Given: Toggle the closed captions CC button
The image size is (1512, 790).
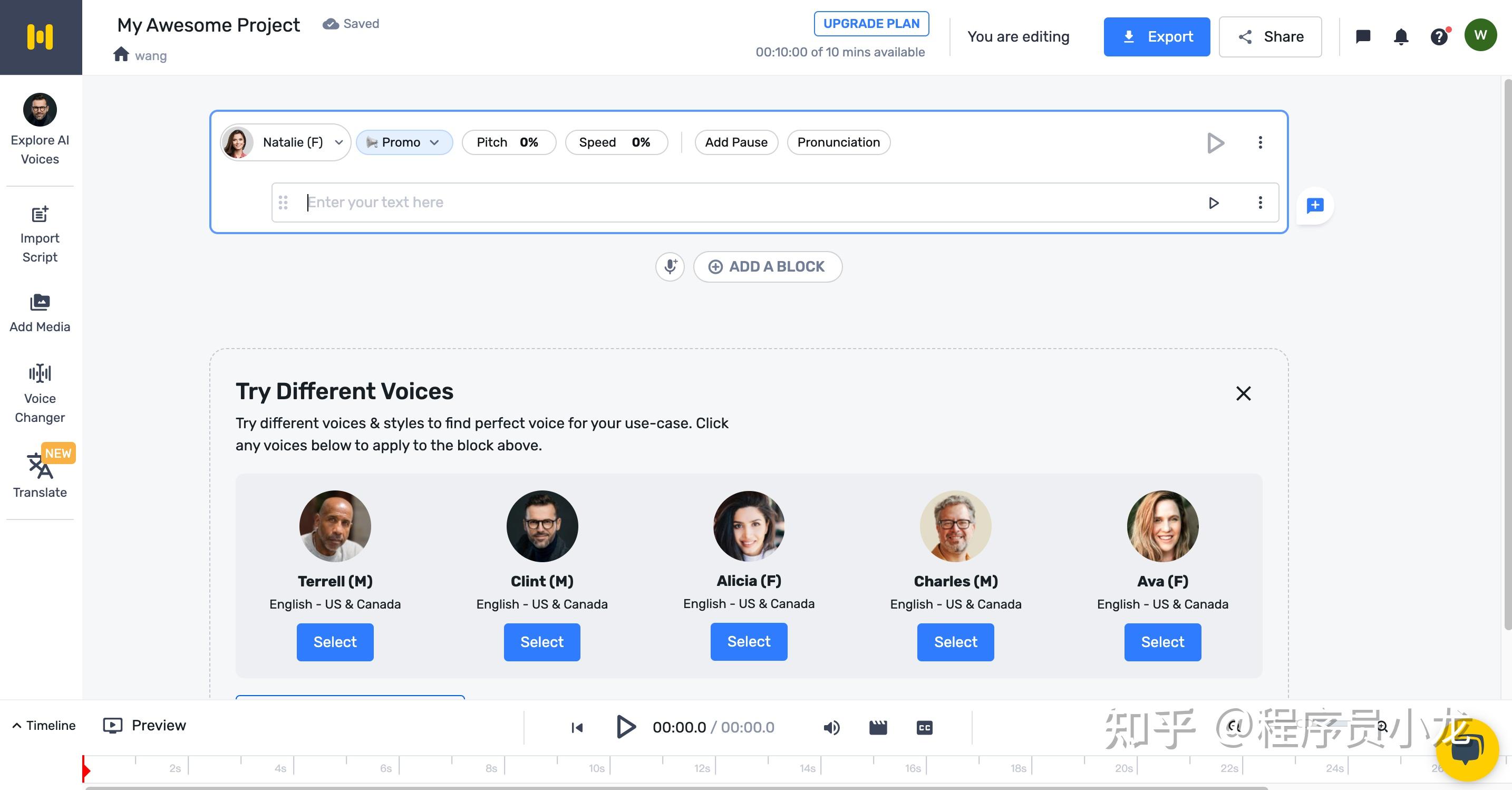Looking at the screenshot, I should click(x=924, y=727).
